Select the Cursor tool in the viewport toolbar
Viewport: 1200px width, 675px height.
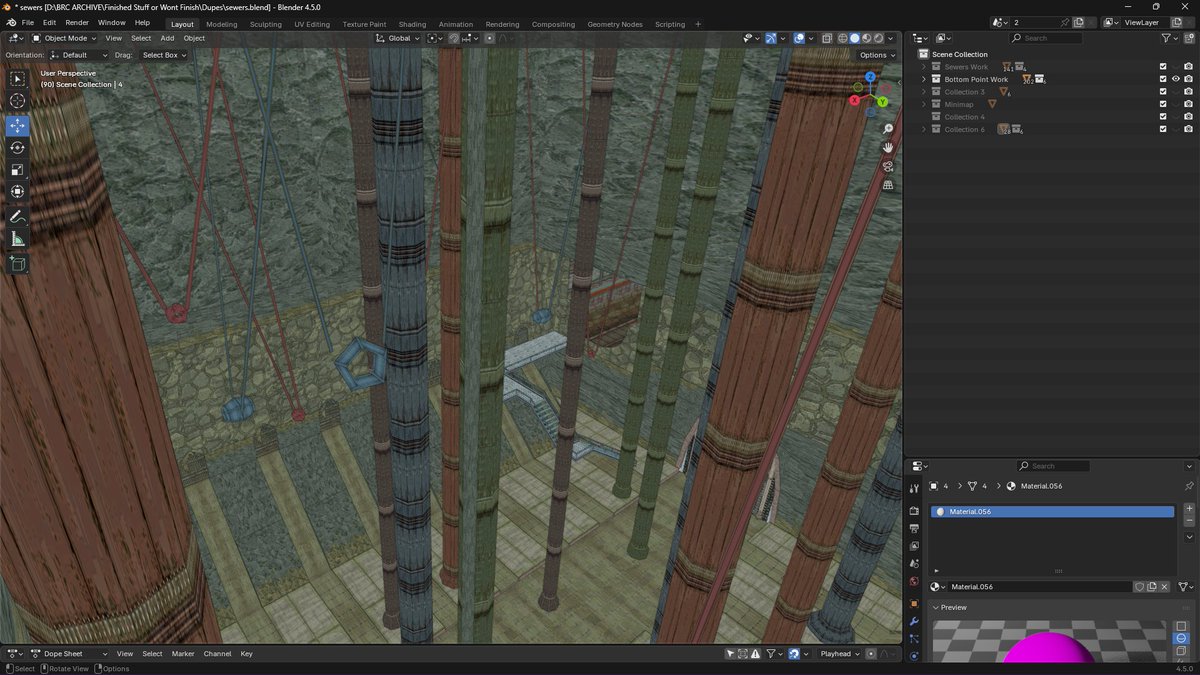(17, 101)
